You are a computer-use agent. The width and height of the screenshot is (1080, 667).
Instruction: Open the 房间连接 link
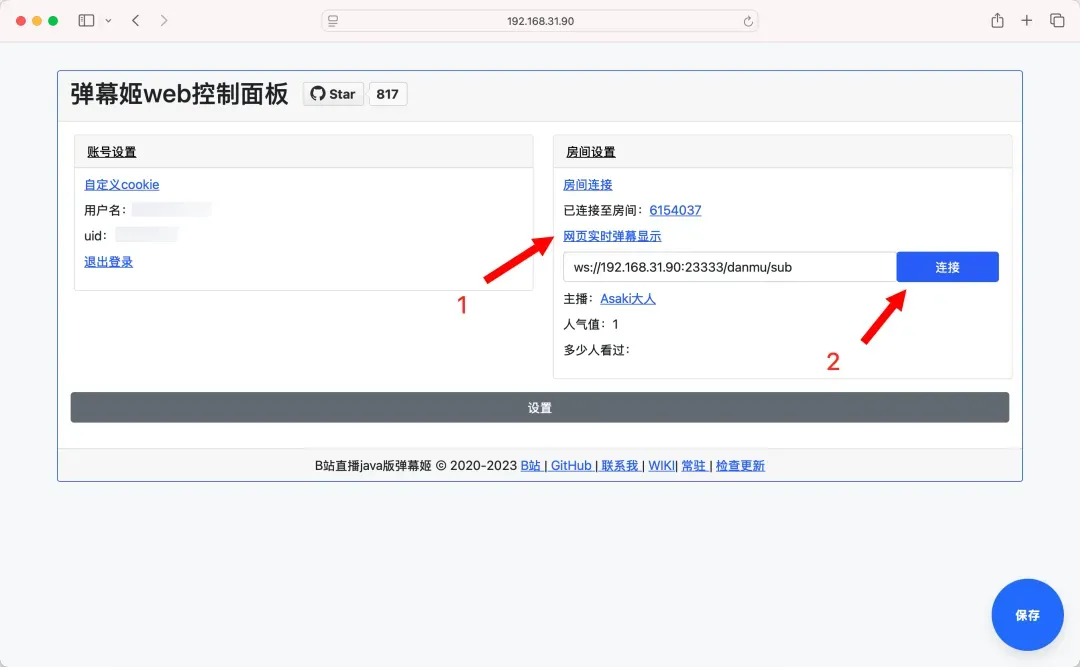[x=588, y=185]
